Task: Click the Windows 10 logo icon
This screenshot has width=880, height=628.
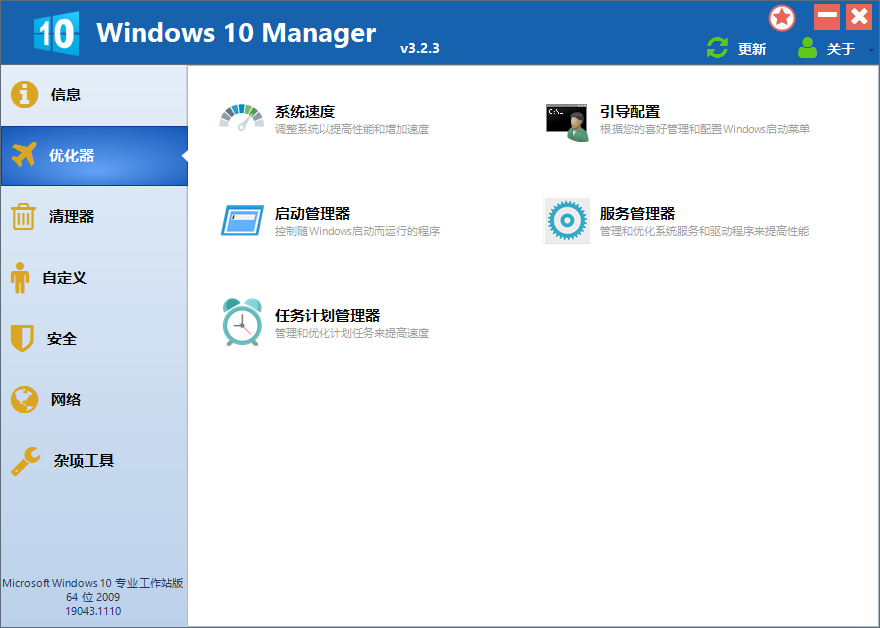Action: click(56, 33)
